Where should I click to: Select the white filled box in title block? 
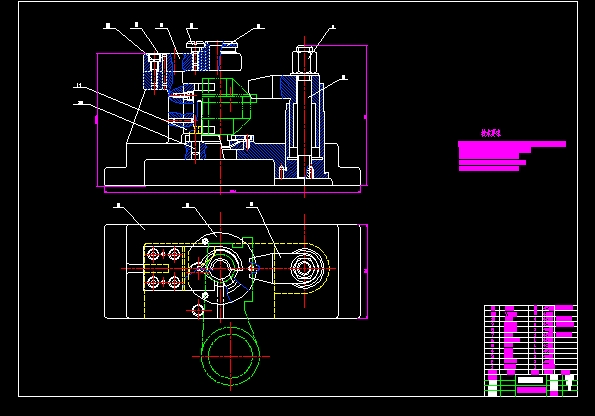pyautogui.click(x=530, y=380)
